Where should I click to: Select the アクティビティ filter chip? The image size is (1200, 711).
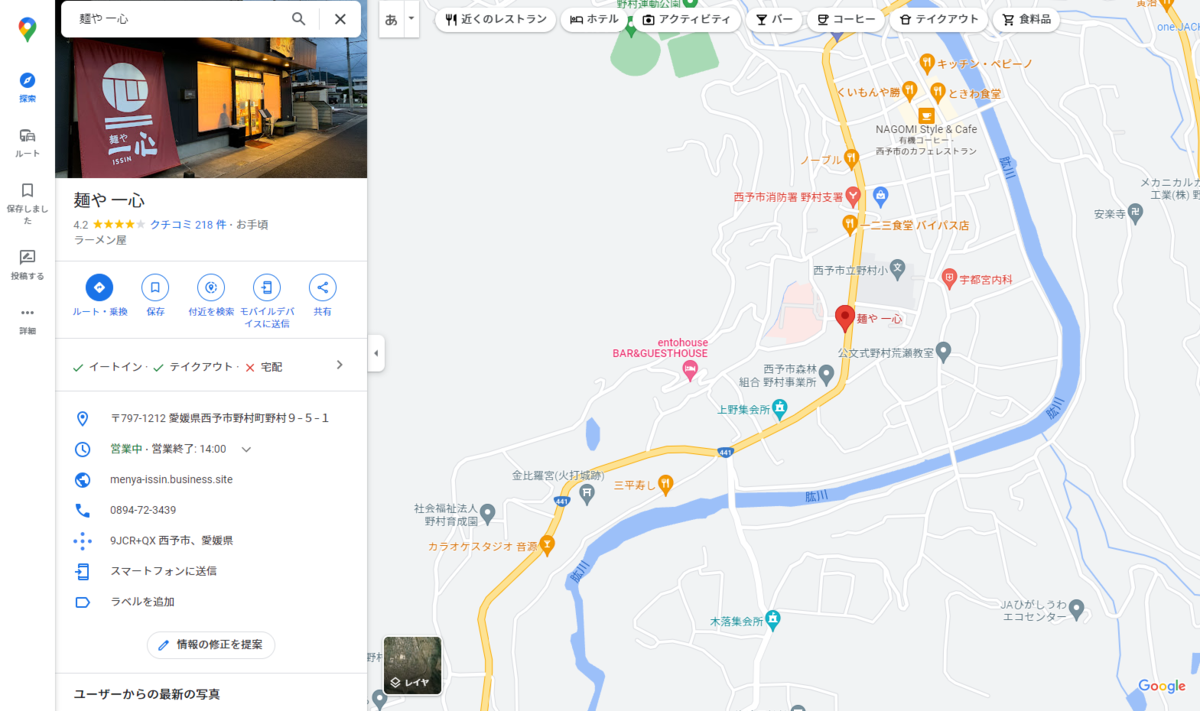coord(688,19)
